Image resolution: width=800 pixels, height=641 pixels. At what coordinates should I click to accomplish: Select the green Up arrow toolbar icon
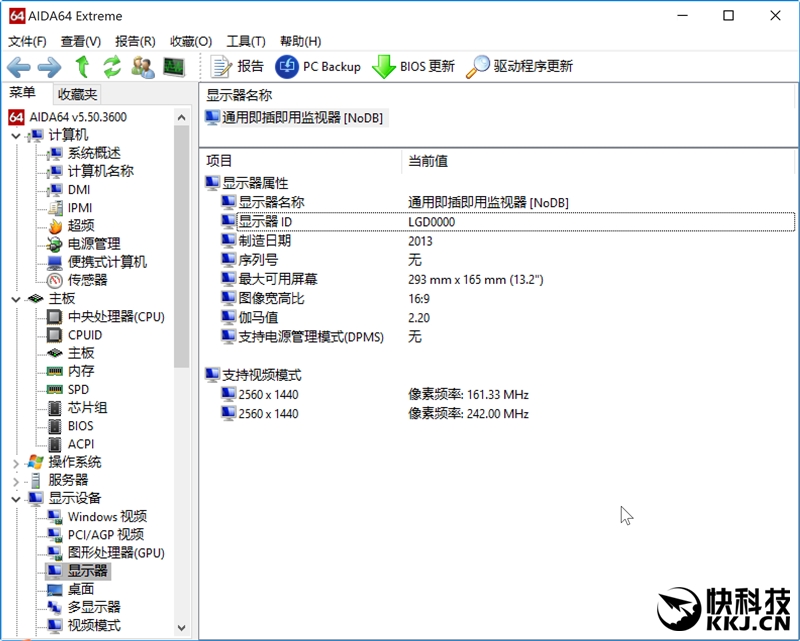tap(81, 67)
